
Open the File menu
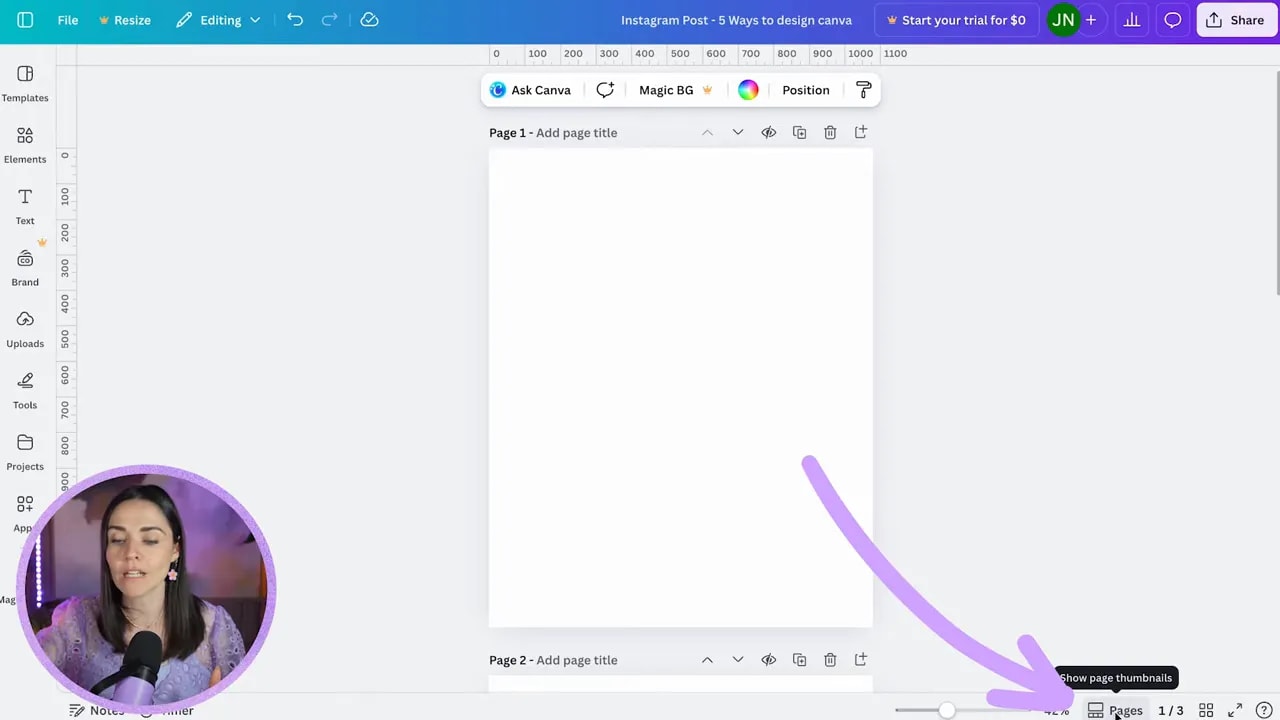tap(67, 20)
